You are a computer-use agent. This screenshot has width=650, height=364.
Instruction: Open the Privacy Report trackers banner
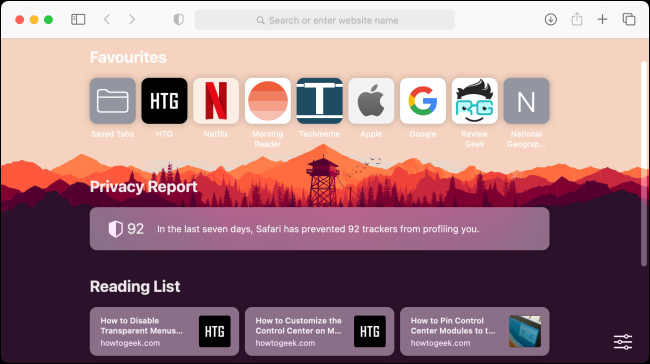click(x=320, y=229)
